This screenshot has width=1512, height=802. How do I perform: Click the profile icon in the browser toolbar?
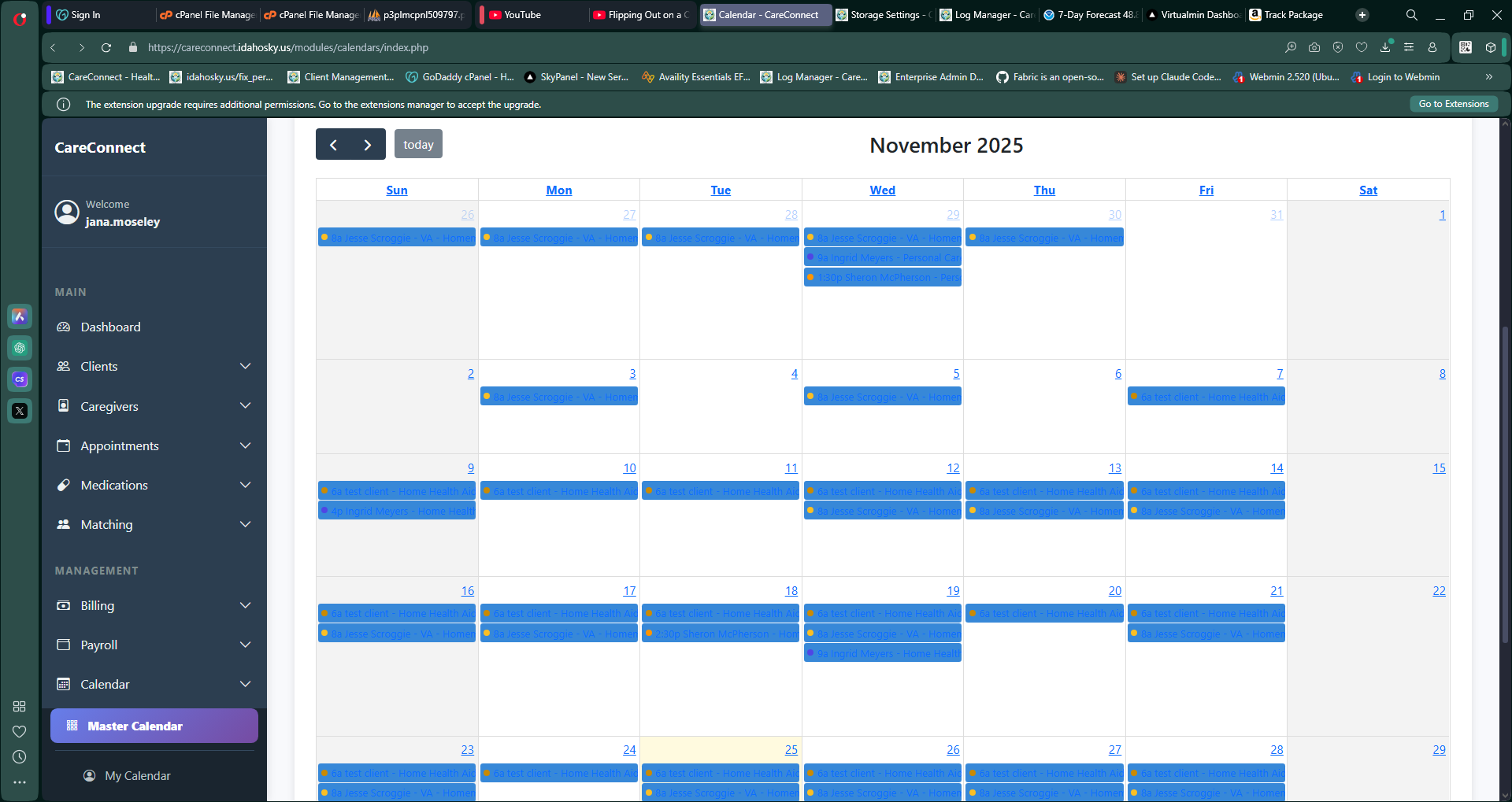pyautogui.click(x=1432, y=47)
